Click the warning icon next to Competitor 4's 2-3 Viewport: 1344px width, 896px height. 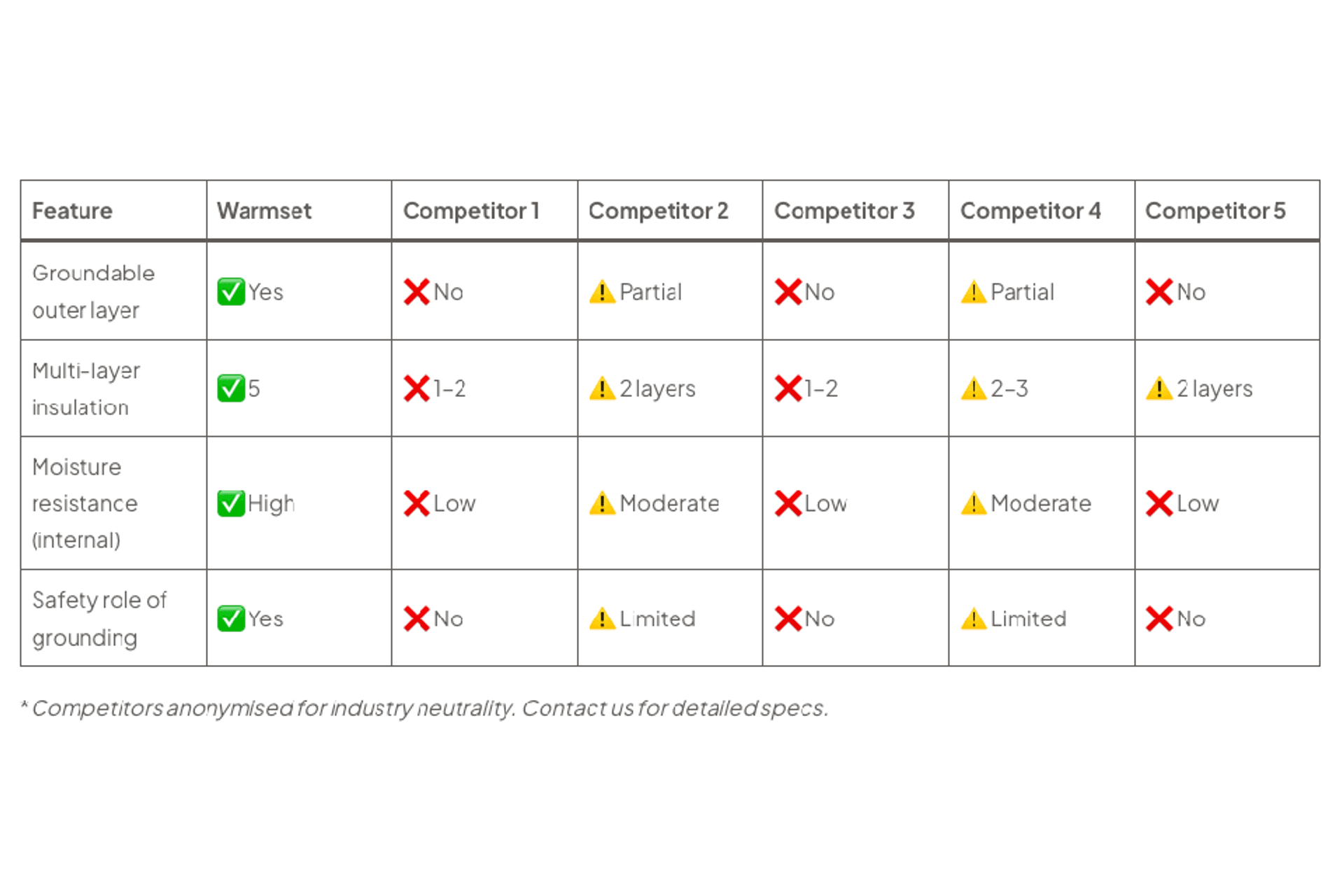click(x=974, y=388)
